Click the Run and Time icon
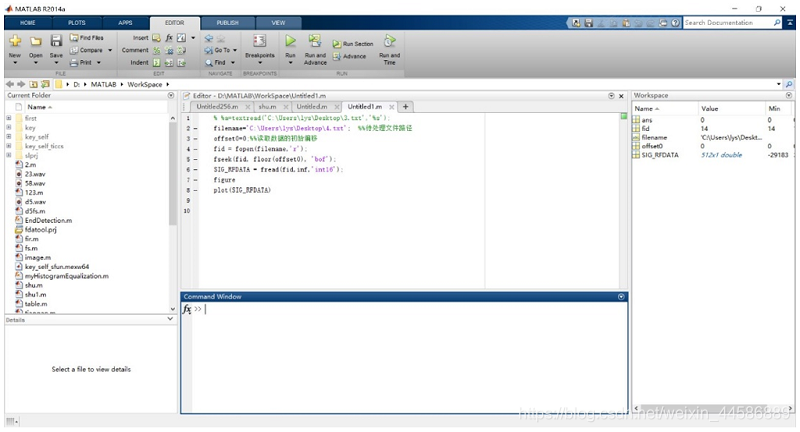The image size is (800, 432). (390, 41)
